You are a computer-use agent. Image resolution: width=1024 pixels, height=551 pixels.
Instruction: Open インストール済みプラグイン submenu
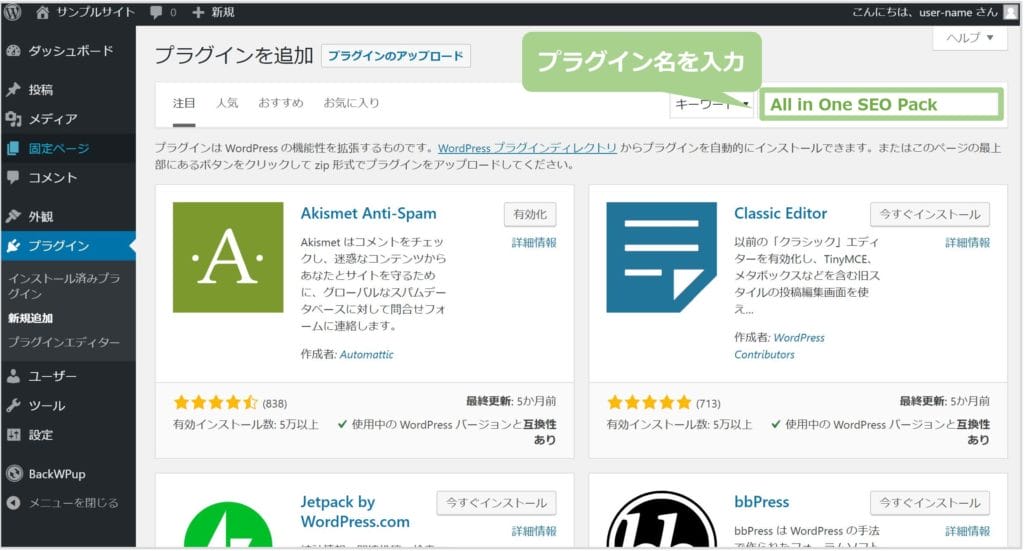(x=64, y=286)
